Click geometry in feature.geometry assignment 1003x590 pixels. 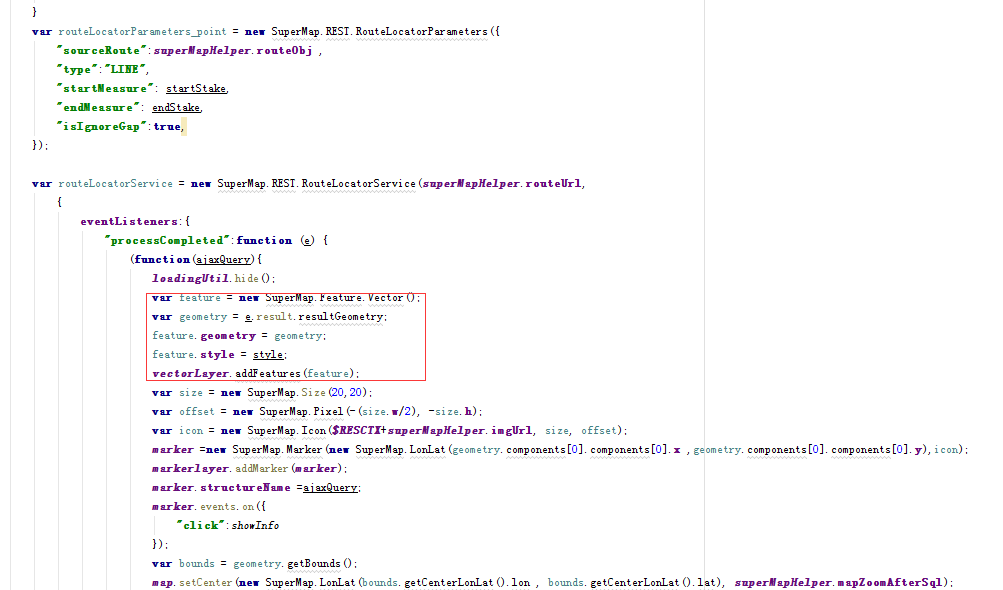pyautogui.click(x=228, y=336)
